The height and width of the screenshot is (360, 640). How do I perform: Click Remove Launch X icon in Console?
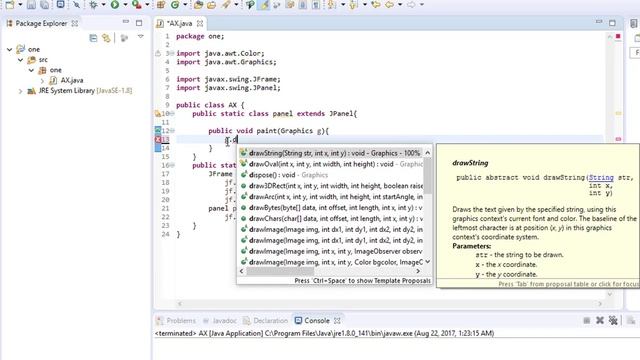click(x=600, y=321)
